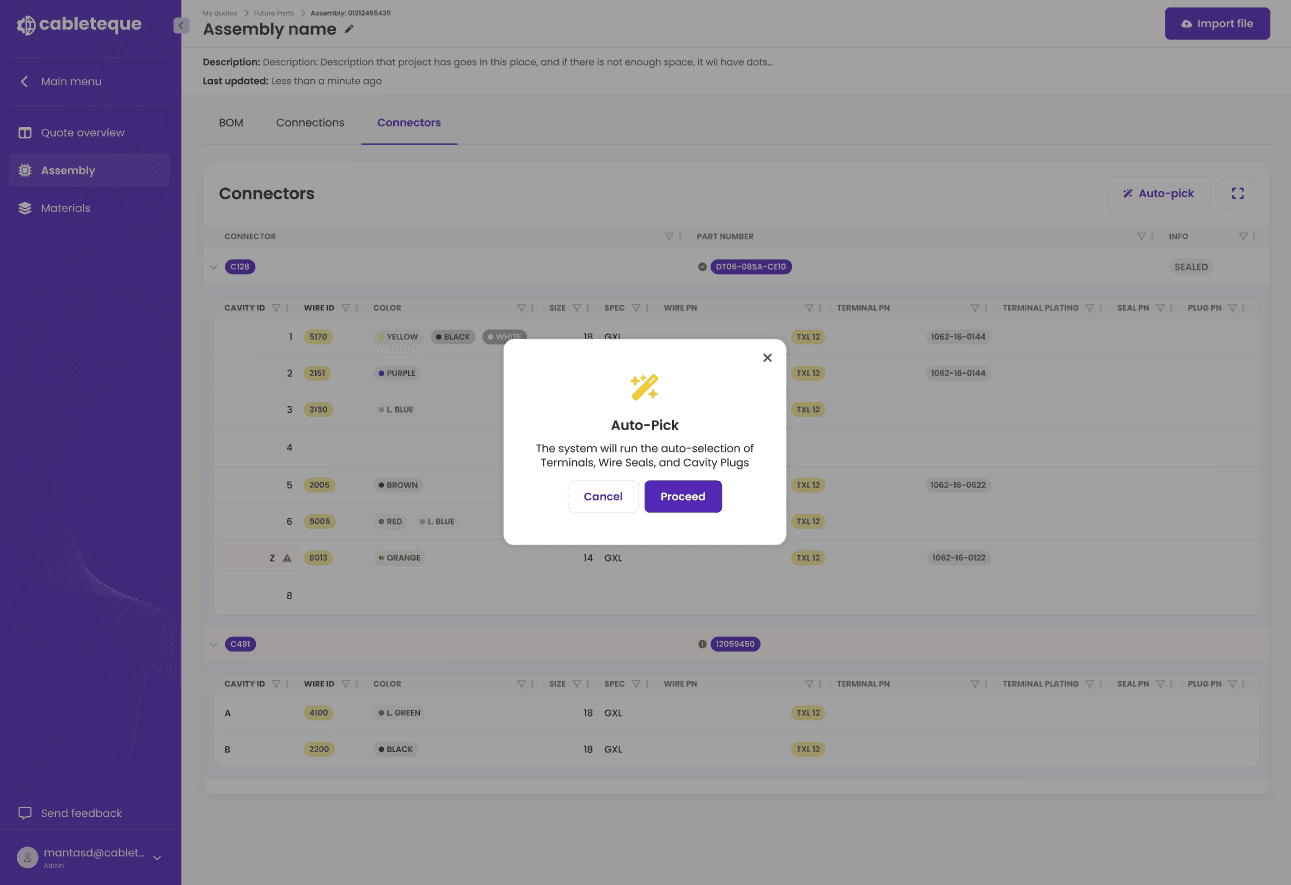Screen dimensions: 1291x885
Task: Click wire ID 8013 tag
Action: (319, 558)
